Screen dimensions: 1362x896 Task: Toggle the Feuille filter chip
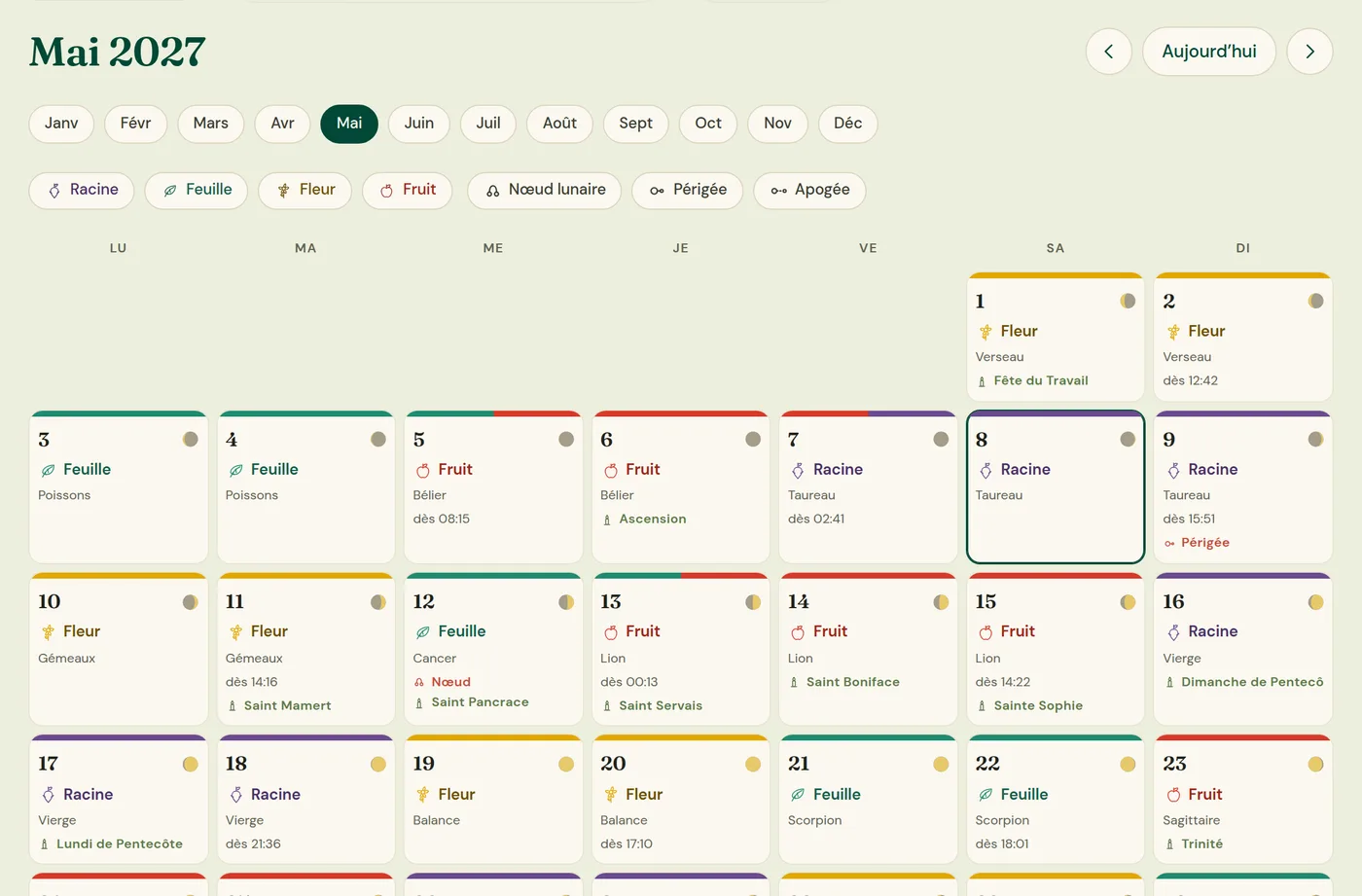[x=197, y=190]
